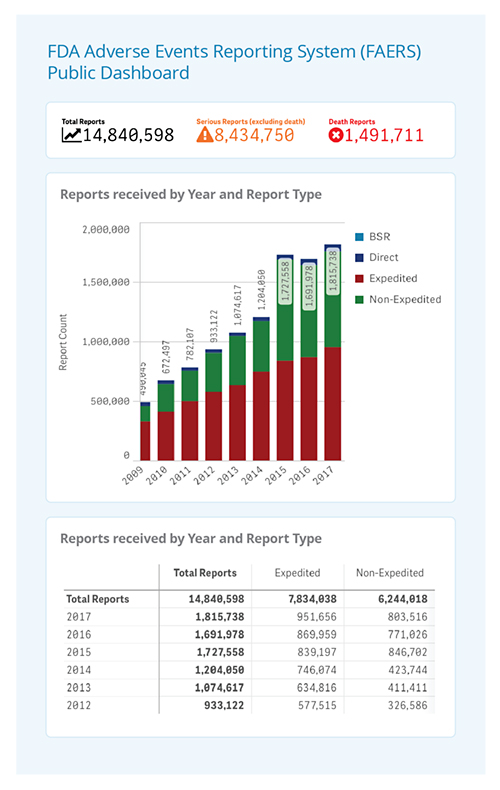Click the 7,834,038 expedited total cell

point(312,599)
